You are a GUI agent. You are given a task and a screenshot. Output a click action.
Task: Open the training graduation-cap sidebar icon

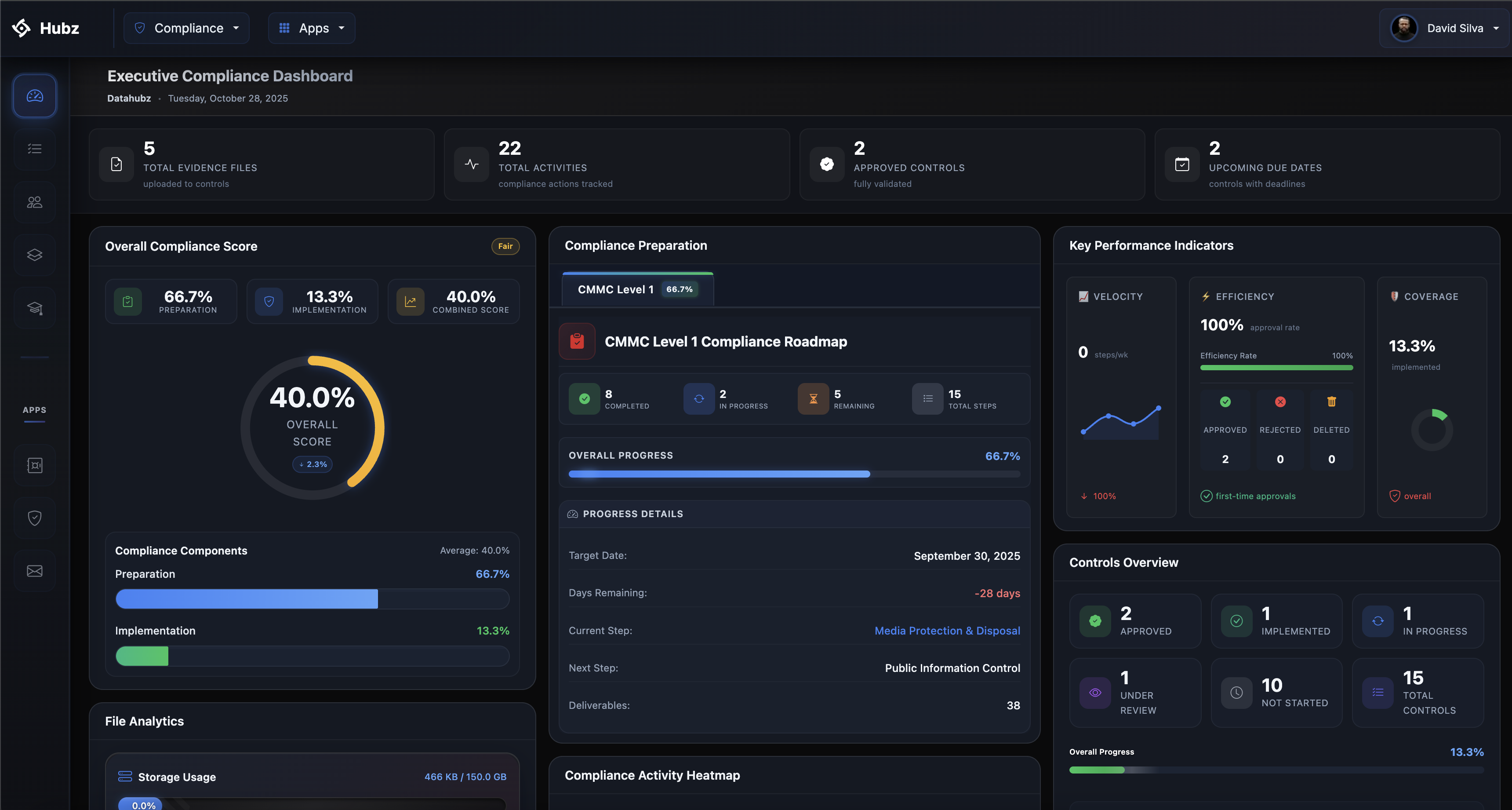(34, 307)
